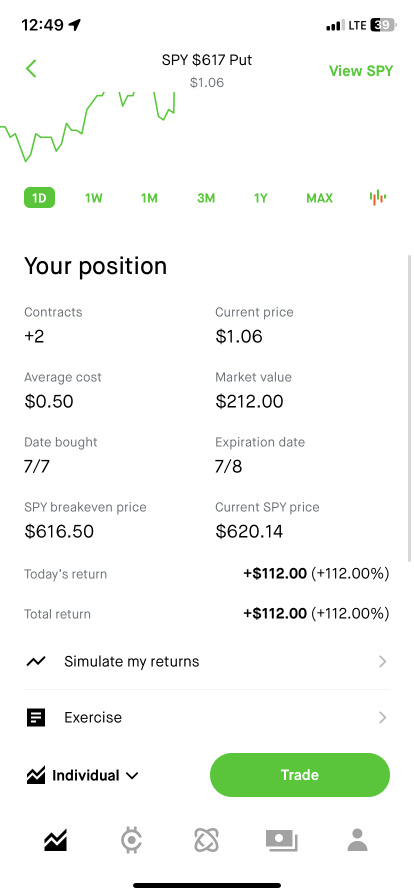Open the crypto tab in bottom bar

pyautogui.click(x=132, y=841)
